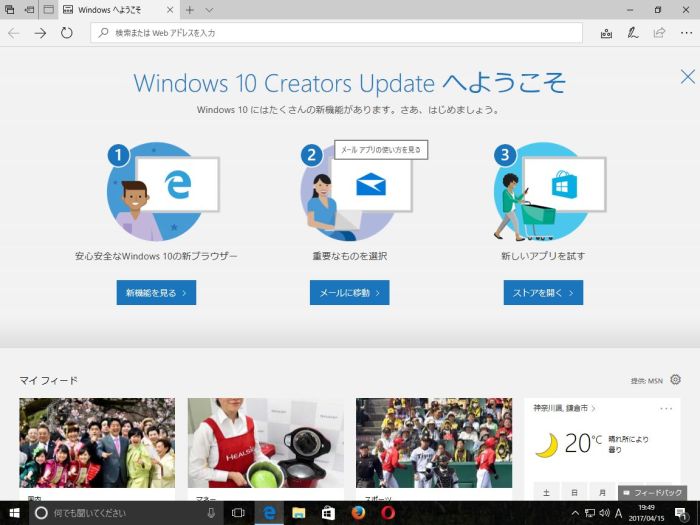Open the Hub favorites icon
Screen dimensions: 700x525
pyautogui.click(x=606, y=33)
